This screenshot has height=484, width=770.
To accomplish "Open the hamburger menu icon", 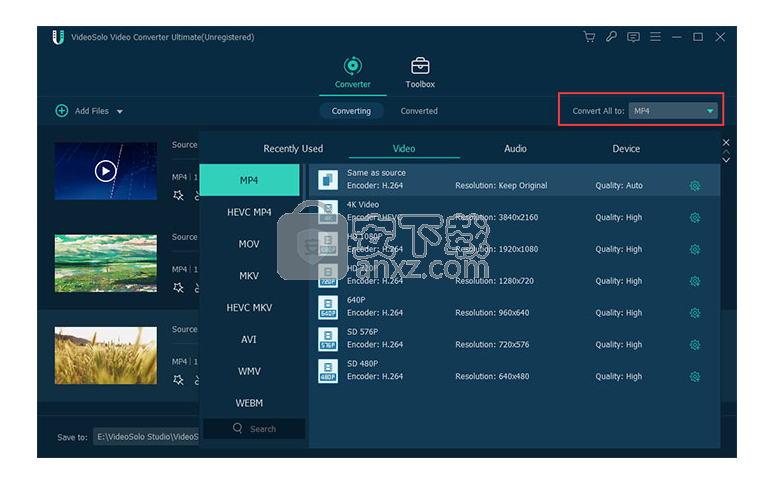I will click(655, 37).
